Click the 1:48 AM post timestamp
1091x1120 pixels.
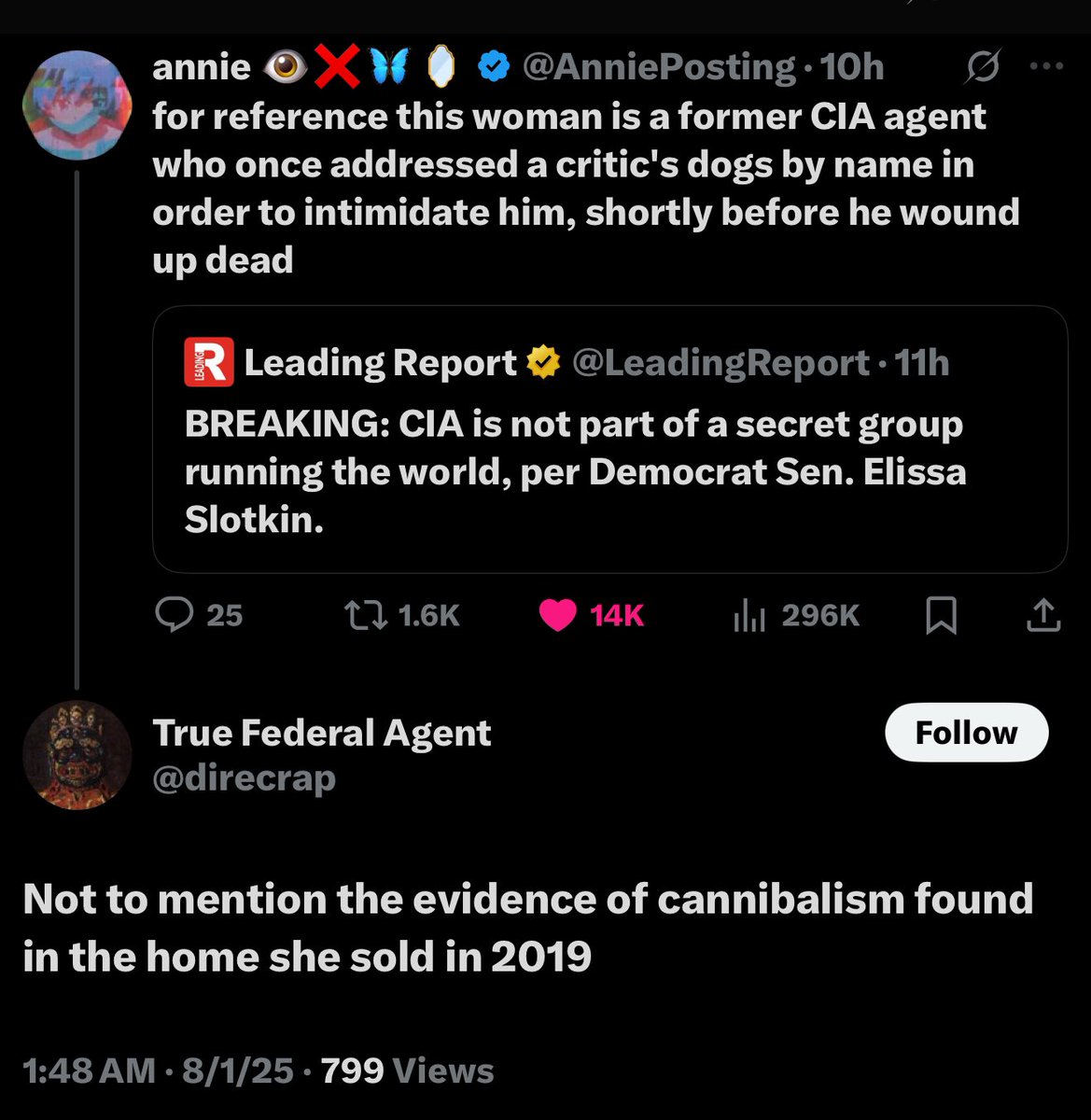[x=89, y=1071]
